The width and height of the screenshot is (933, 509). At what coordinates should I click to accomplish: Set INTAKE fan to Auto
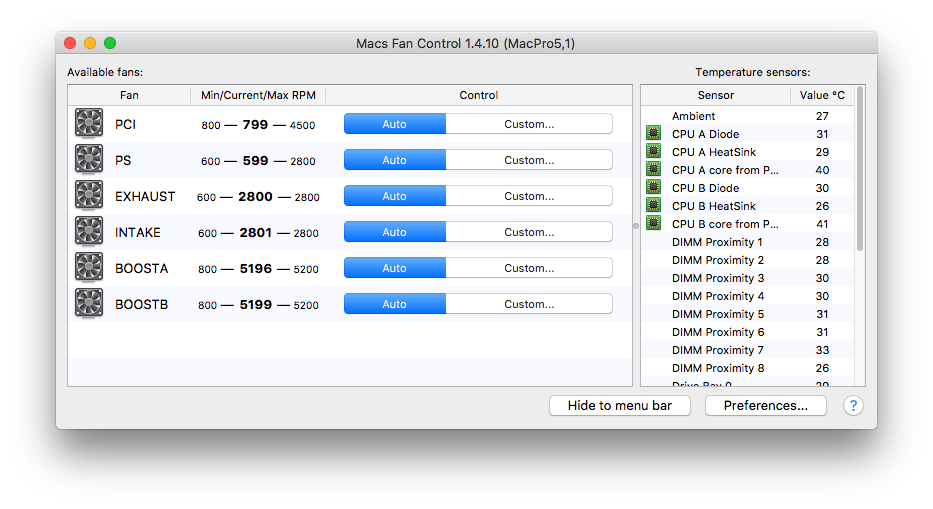click(x=395, y=232)
